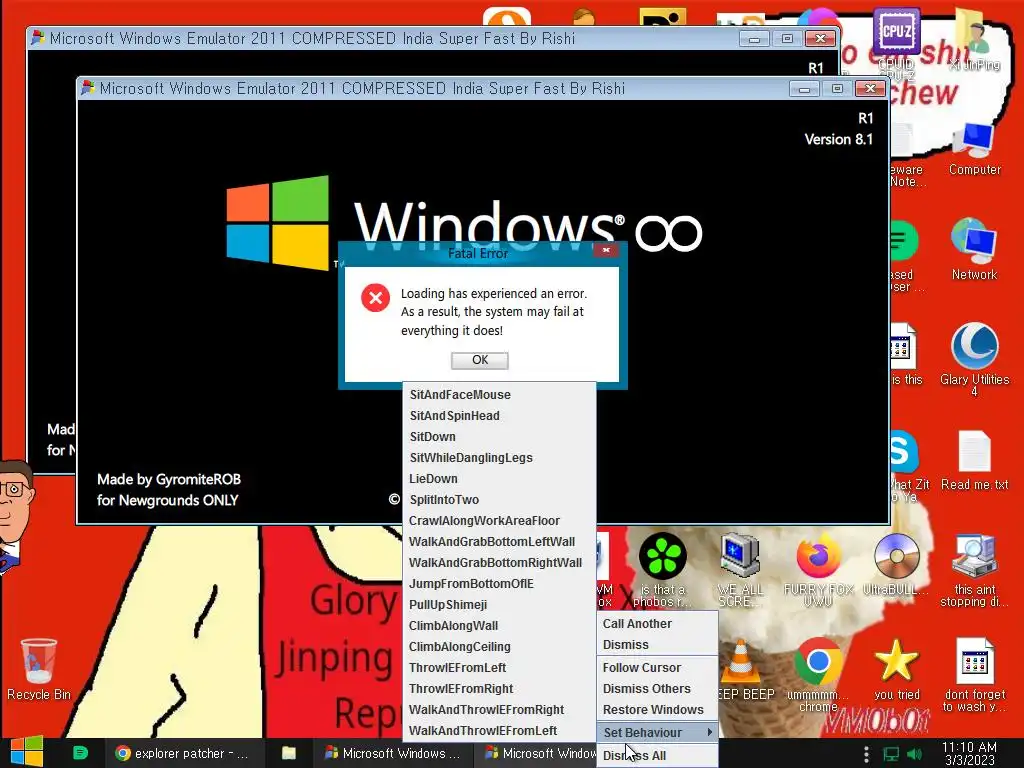1024x768 pixels.
Task: Open File Explorer from the taskbar
Action: pyautogui.click(x=289, y=753)
